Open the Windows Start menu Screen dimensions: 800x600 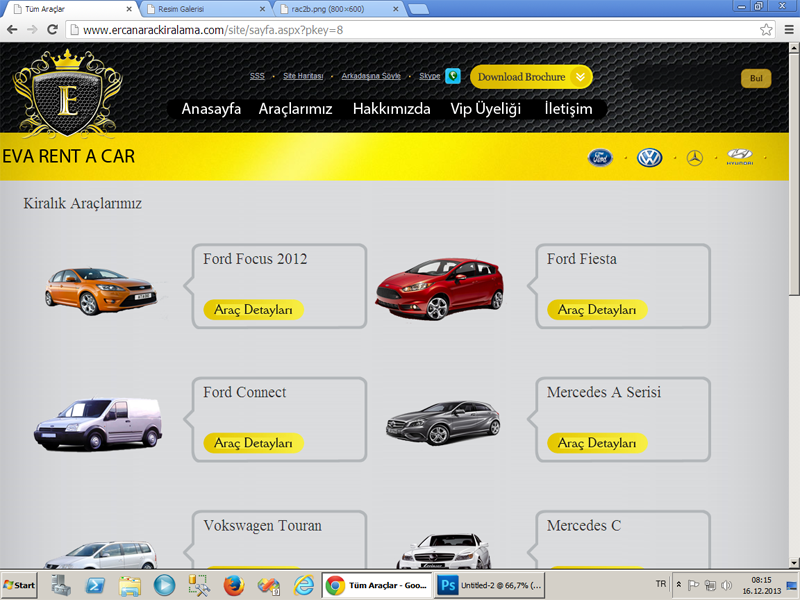19,585
